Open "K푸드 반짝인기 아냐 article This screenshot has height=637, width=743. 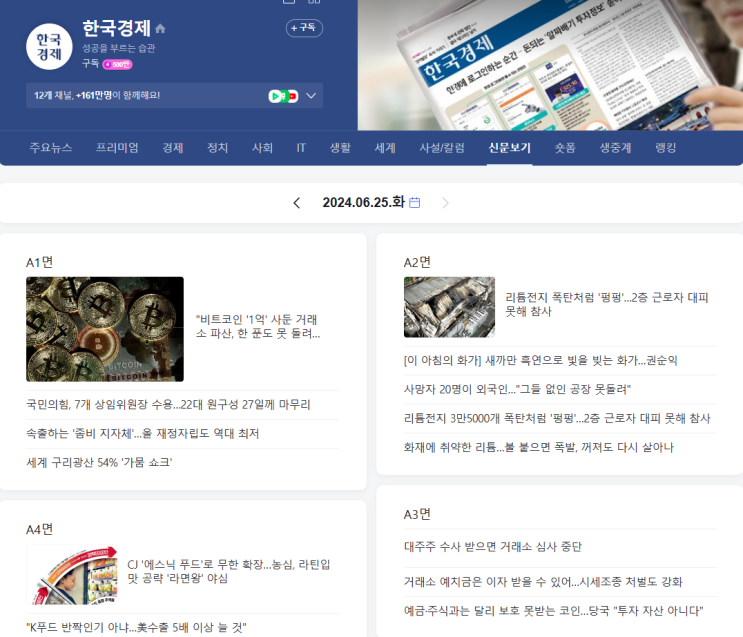pos(136,628)
